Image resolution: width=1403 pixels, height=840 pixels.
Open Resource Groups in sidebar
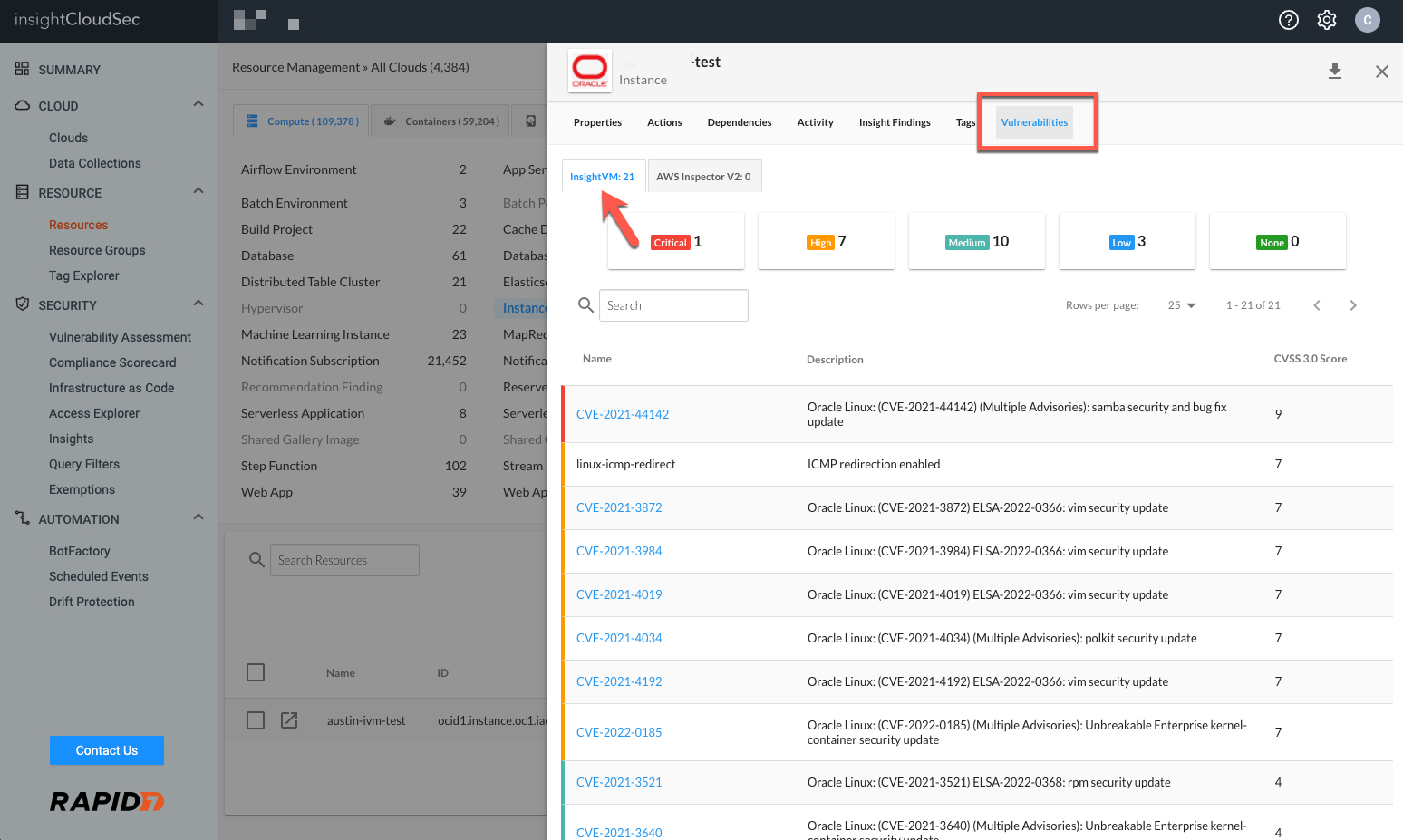[97, 250]
